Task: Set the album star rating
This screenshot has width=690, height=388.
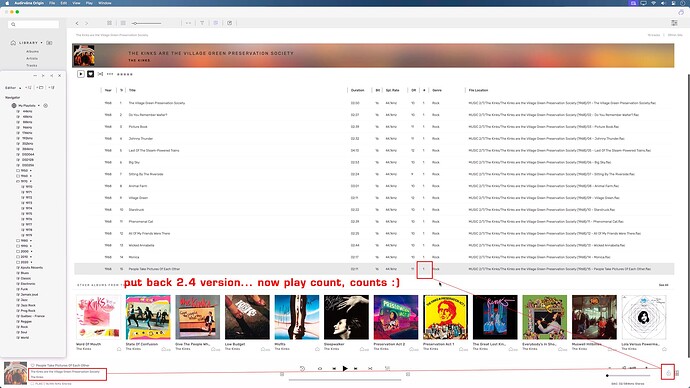Action: click(125, 74)
